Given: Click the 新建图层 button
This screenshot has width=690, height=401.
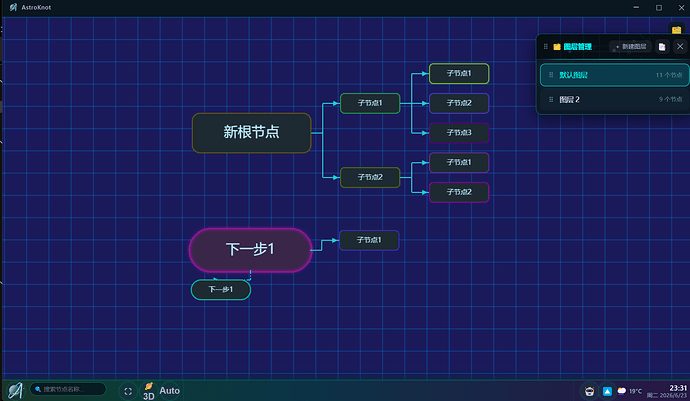Looking at the screenshot, I should 631,47.
